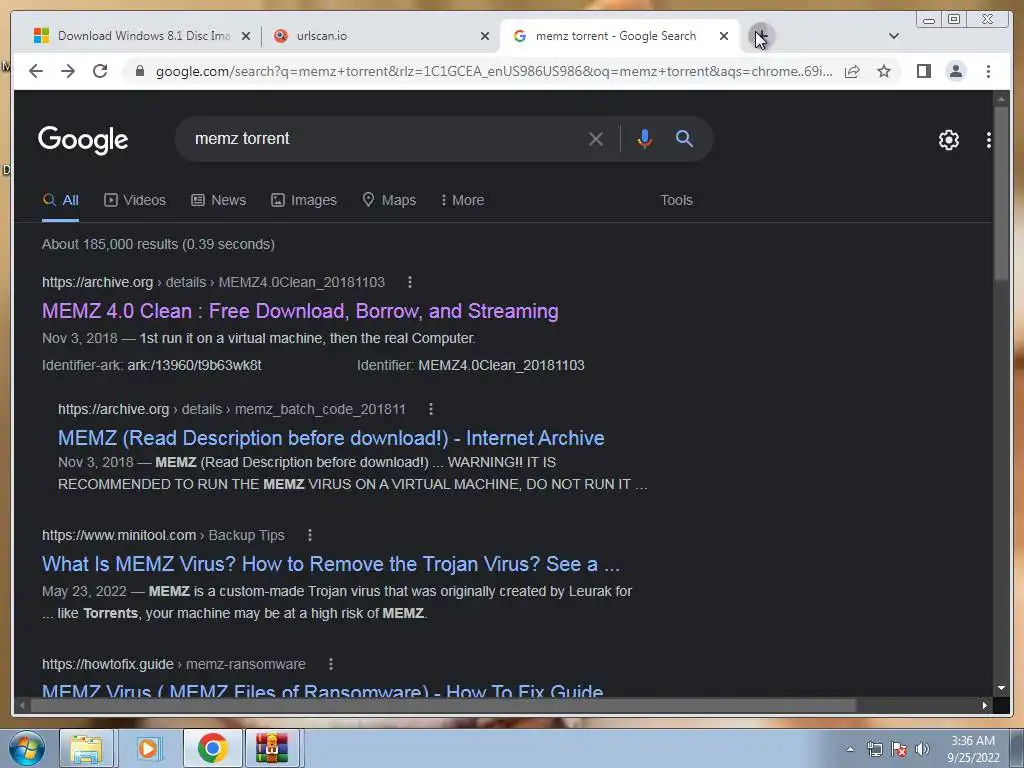
Task: Open Google apps menu dots
Action: click(988, 140)
